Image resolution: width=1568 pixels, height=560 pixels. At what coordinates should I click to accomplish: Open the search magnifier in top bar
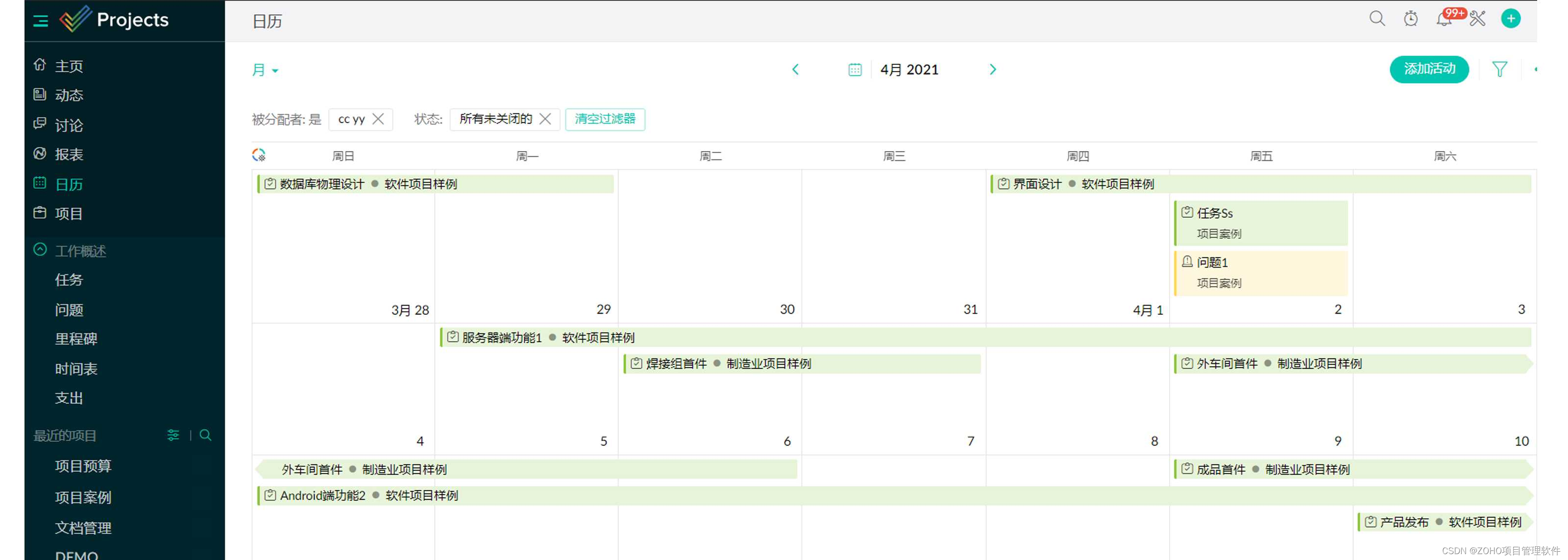1377,19
